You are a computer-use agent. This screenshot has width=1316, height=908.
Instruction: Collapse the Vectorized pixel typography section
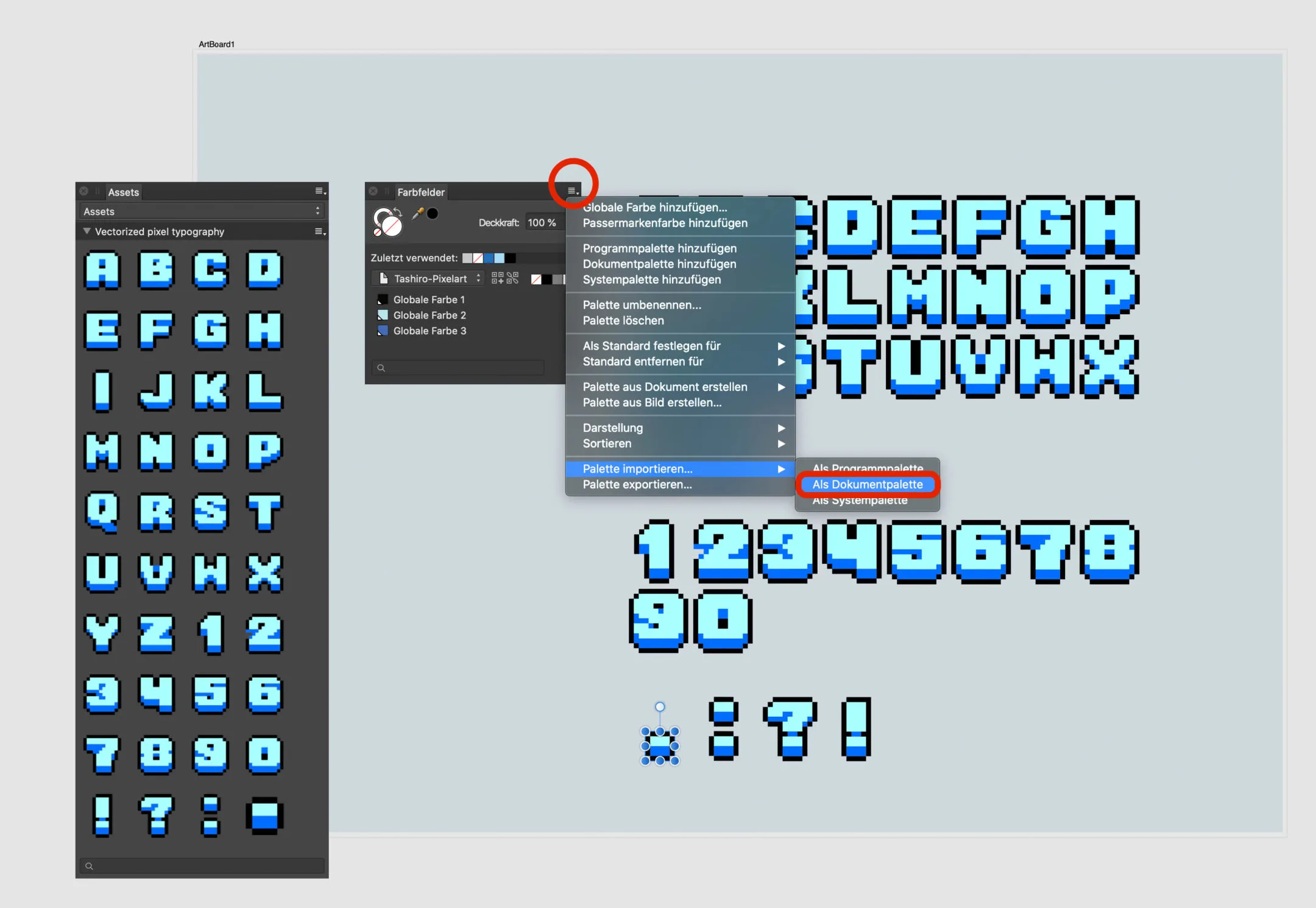87,231
